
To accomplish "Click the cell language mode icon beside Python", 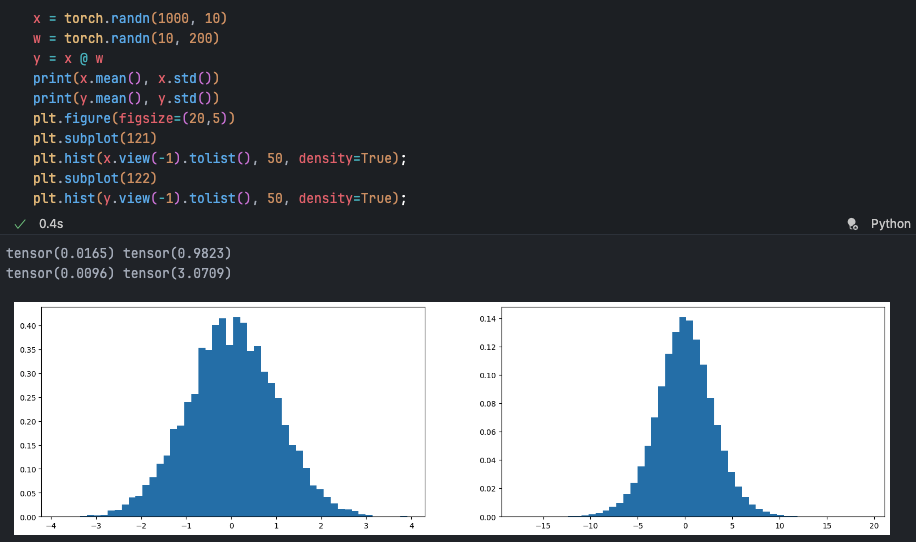I will [x=852, y=224].
